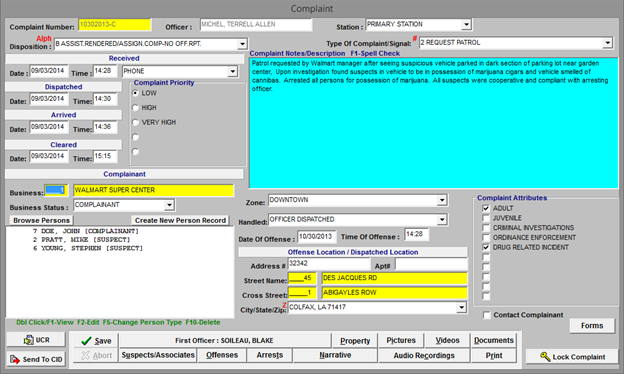Open Narrative section
Image resolution: width=625 pixels, height=376 pixels.
click(335, 355)
